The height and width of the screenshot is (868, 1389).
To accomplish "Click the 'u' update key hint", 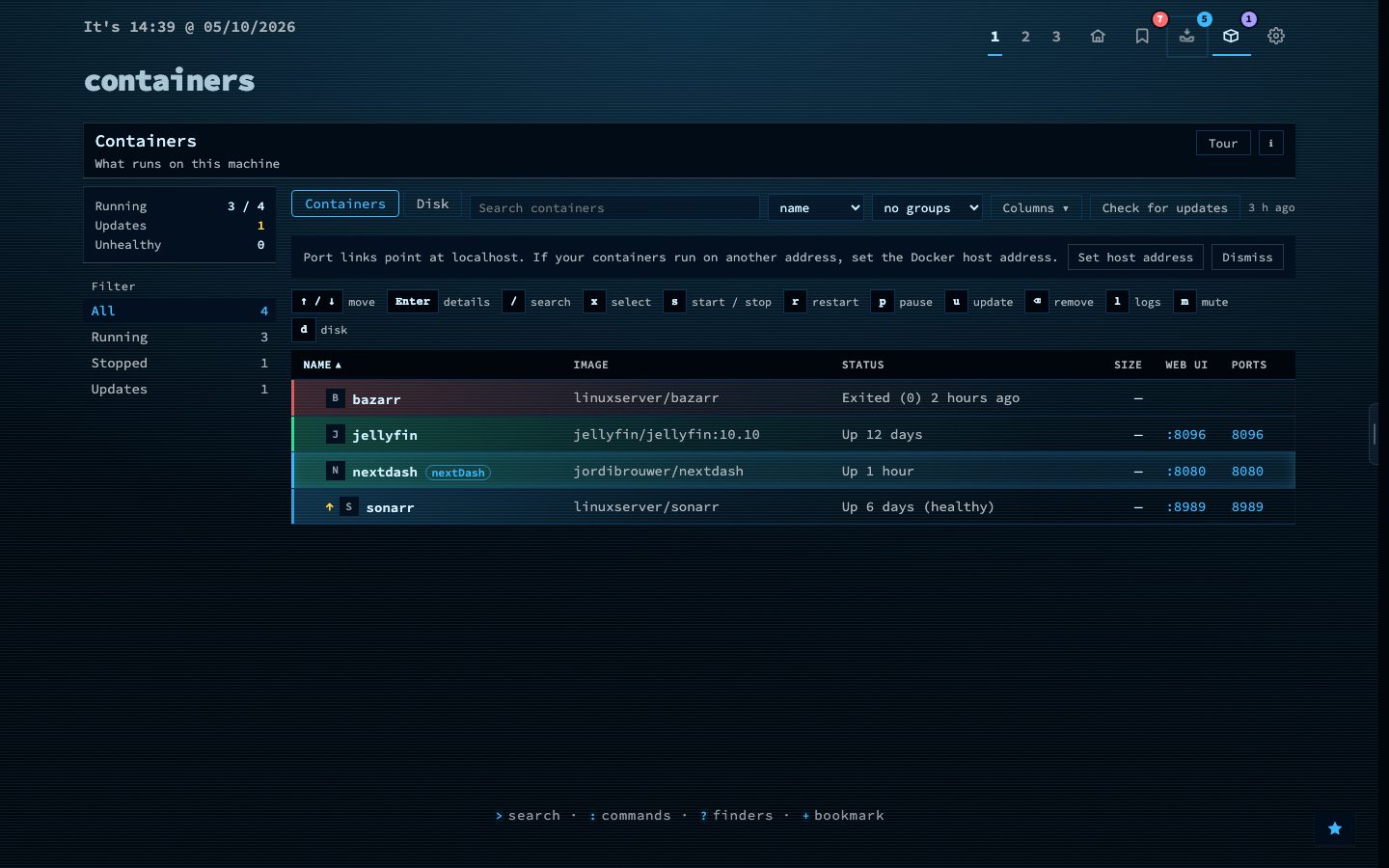I will coord(956,302).
